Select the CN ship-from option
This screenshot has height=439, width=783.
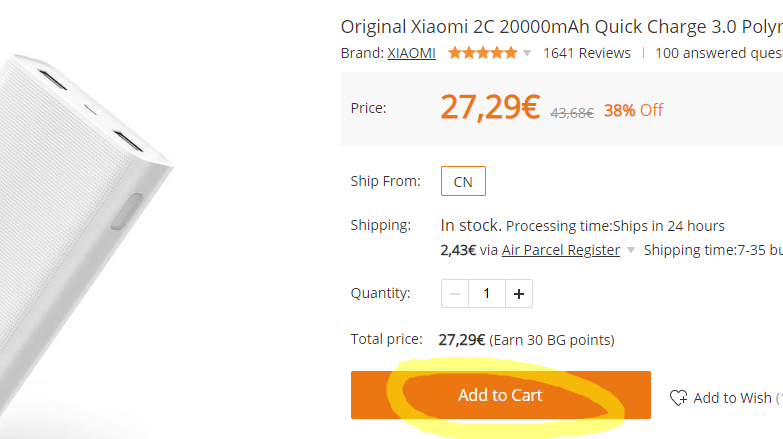(x=463, y=182)
